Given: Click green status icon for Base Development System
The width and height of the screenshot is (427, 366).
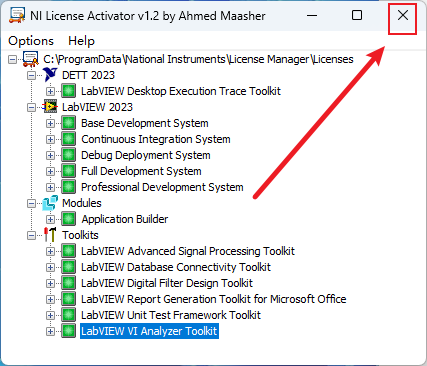Looking at the screenshot, I should click(69, 123).
